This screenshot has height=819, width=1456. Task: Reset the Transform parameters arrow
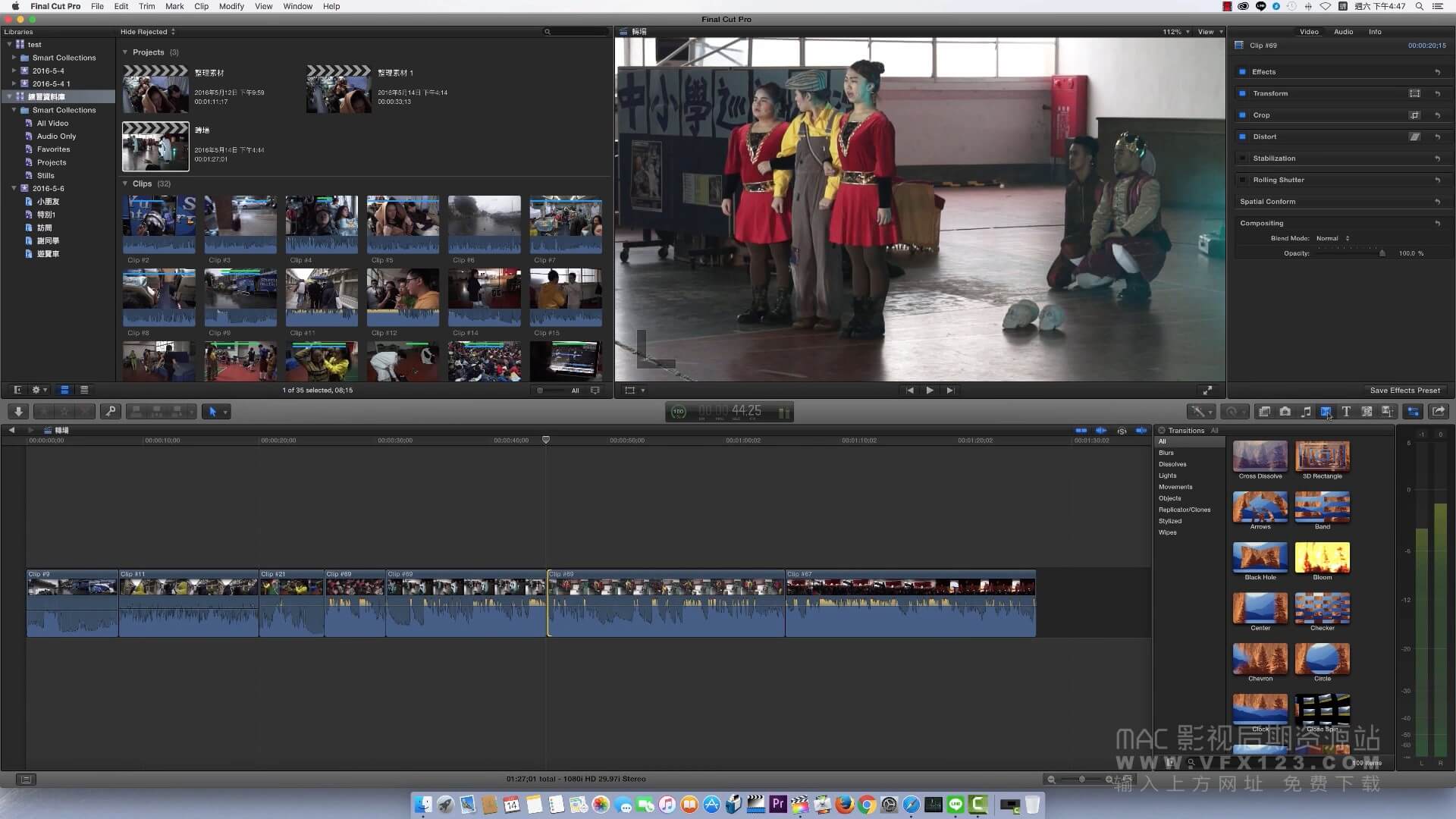tap(1437, 94)
